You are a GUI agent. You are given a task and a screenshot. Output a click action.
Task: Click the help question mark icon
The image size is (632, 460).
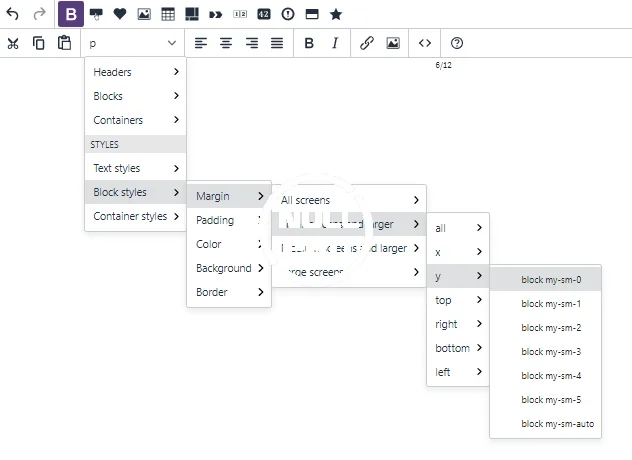coord(457,43)
